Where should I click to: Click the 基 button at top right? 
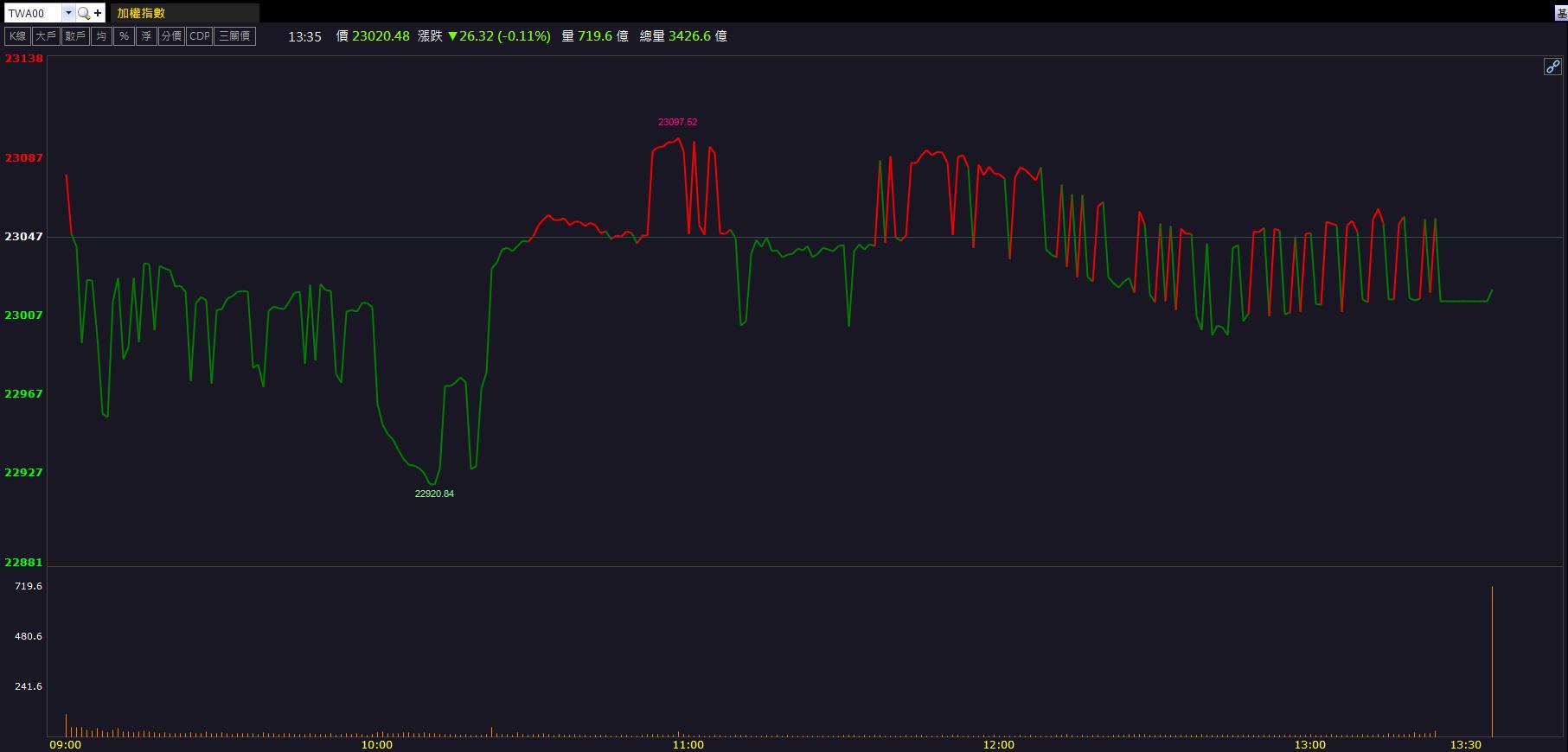pos(1562,13)
